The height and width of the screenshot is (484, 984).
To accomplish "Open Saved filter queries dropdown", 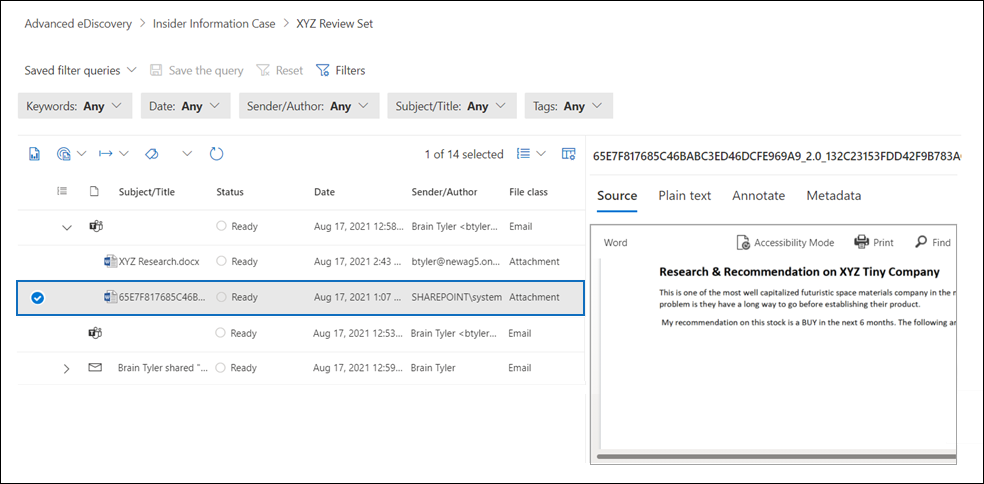I will coord(80,70).
